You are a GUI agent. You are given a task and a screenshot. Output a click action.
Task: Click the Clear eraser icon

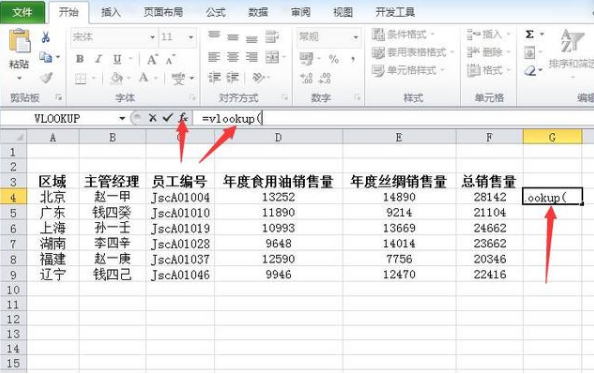point(530,70)
